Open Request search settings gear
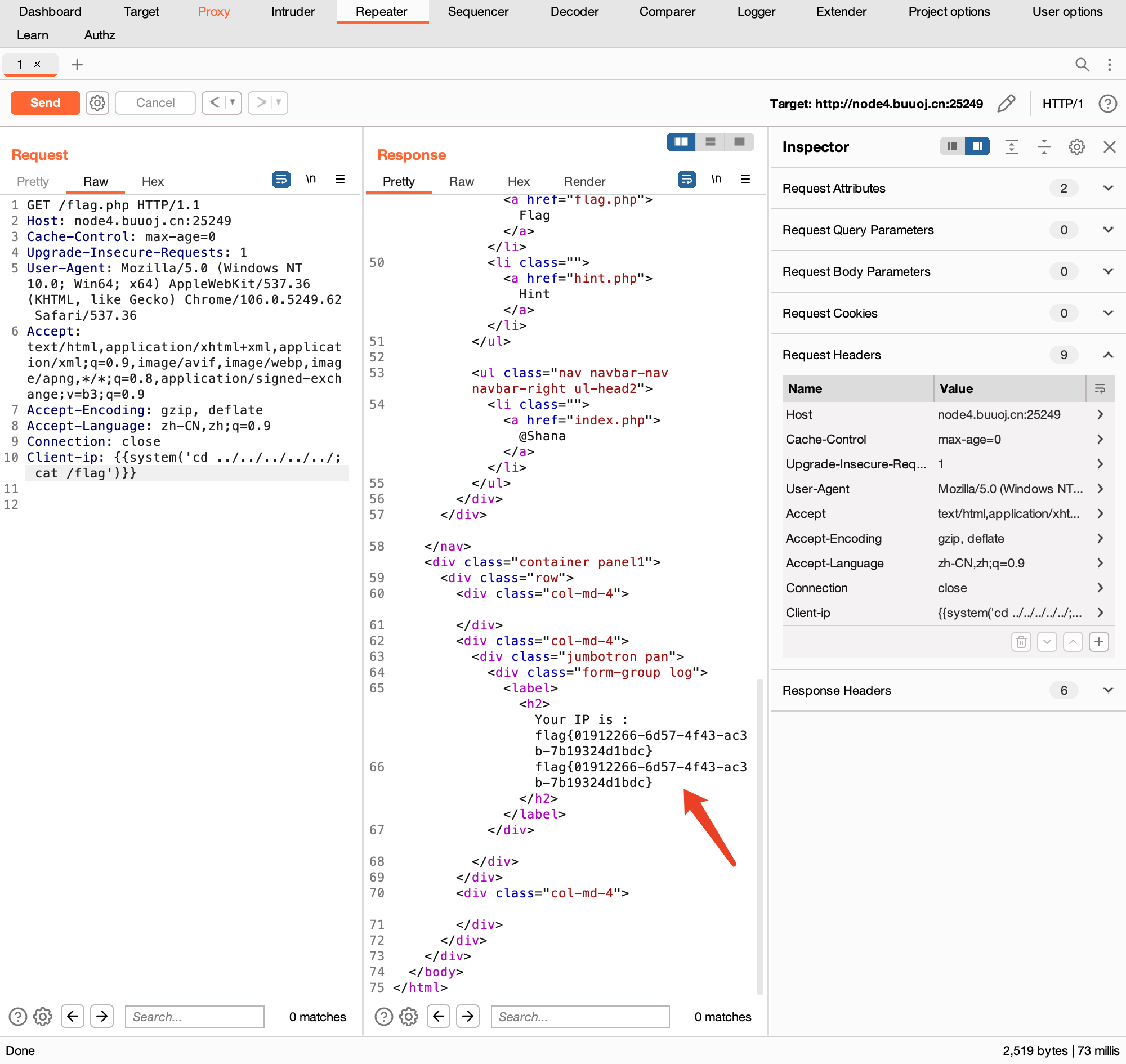Screen dimensions: 1126x1064 pyautogui.click(x=43, y=1016)
